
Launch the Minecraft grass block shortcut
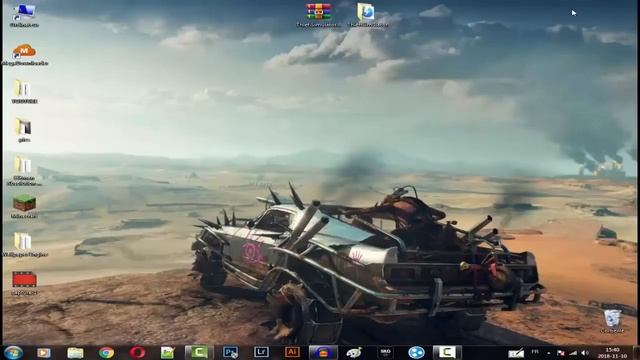24,207
